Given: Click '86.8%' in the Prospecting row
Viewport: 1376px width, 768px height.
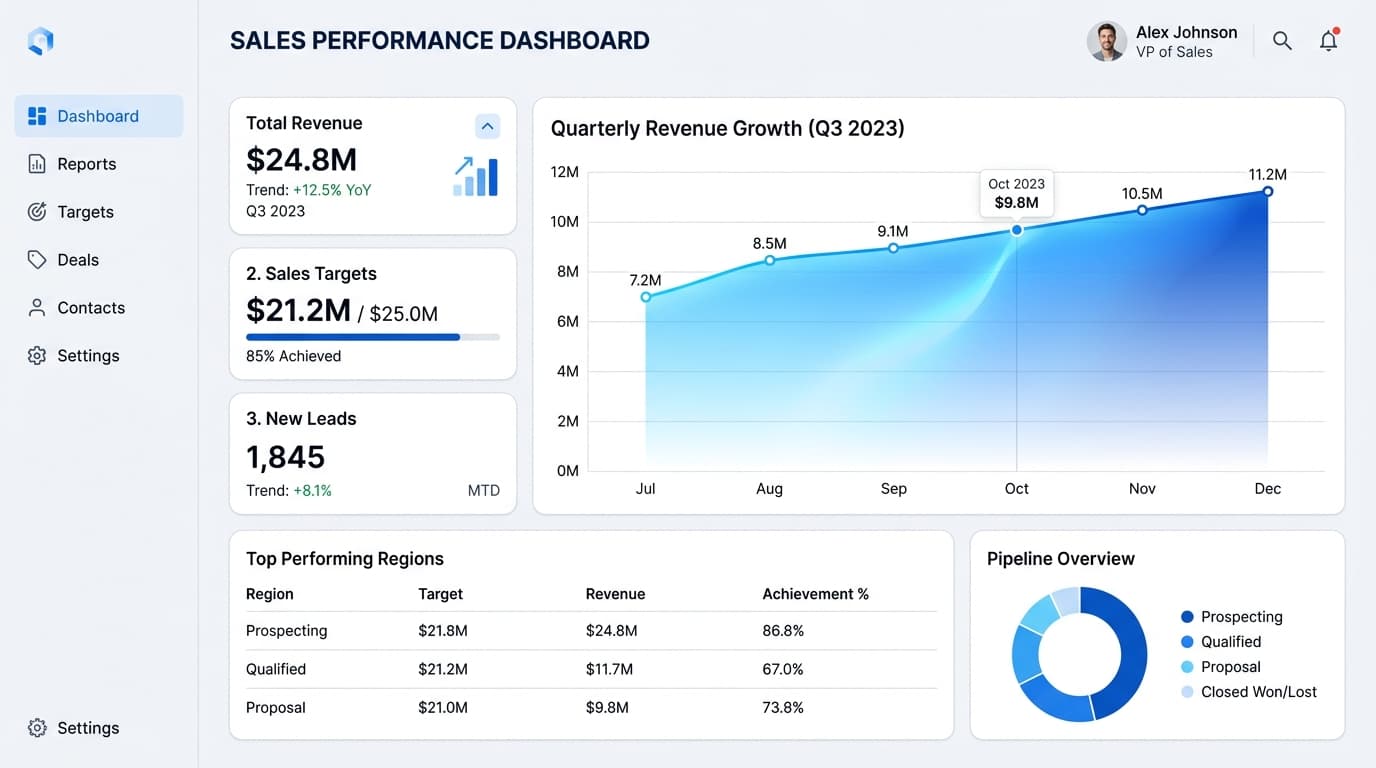Looking at the screenshot, I should coord(783,631).
